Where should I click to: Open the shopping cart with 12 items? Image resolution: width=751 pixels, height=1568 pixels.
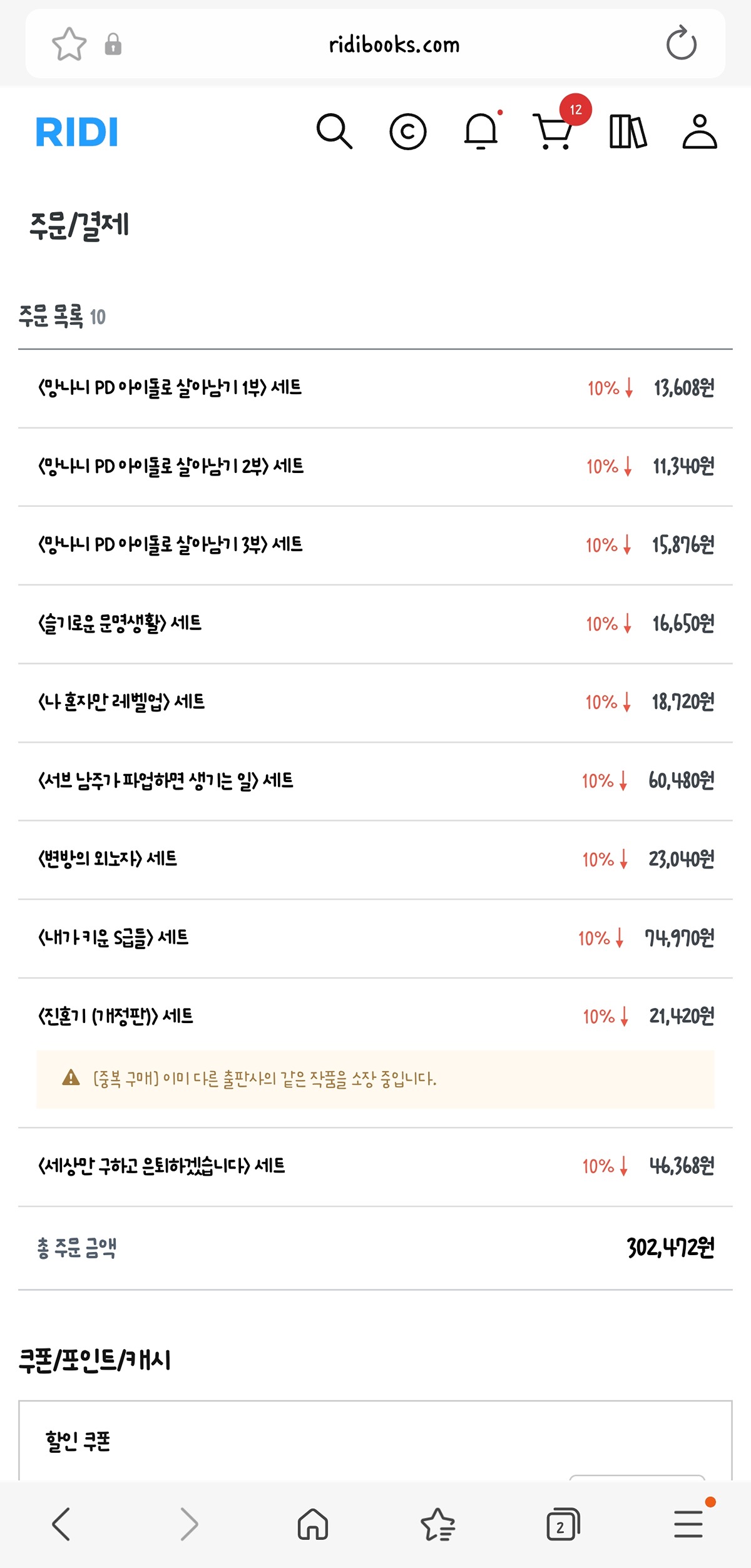554,131
